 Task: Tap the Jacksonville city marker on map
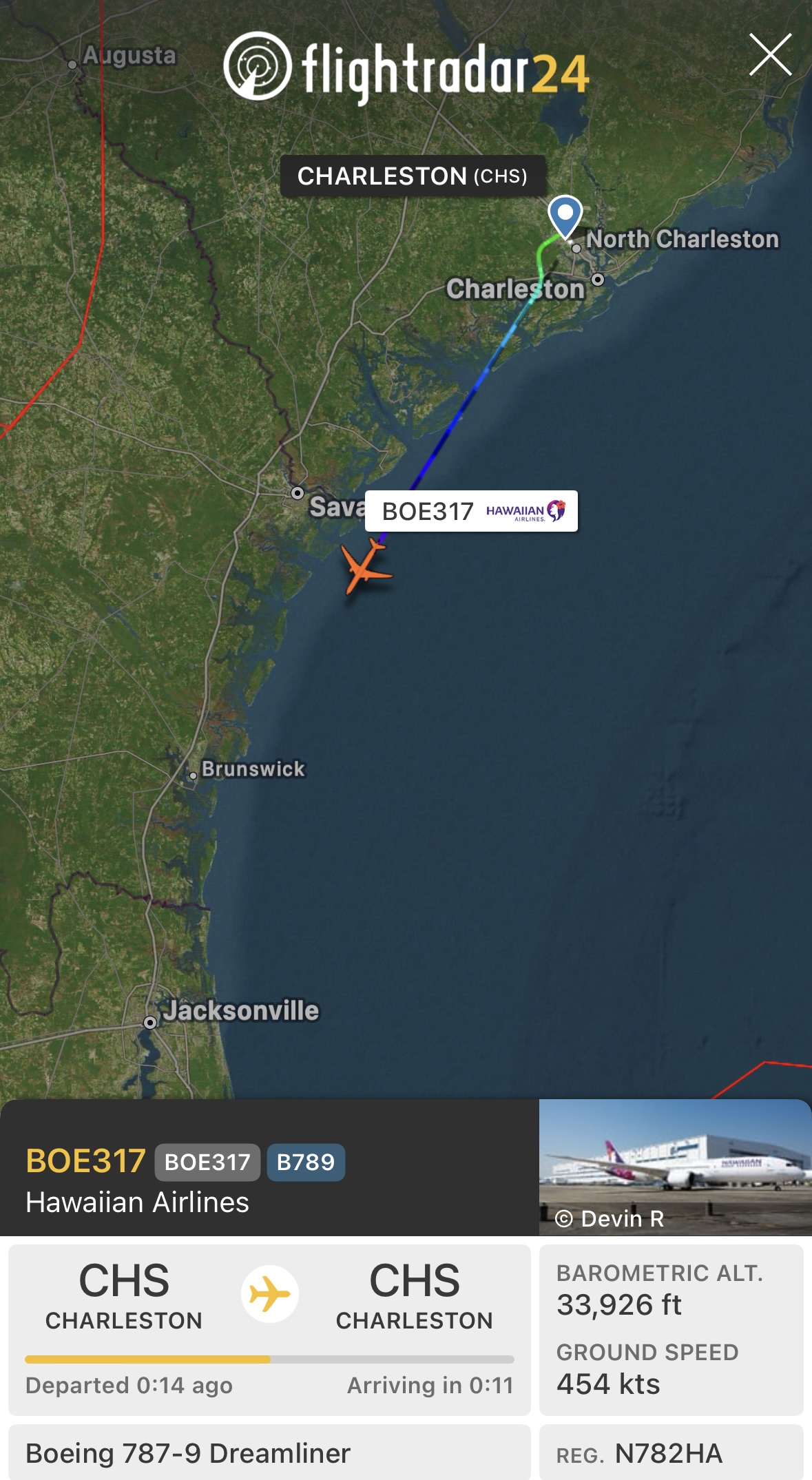pyautogui.click(x=150, y=1023)
